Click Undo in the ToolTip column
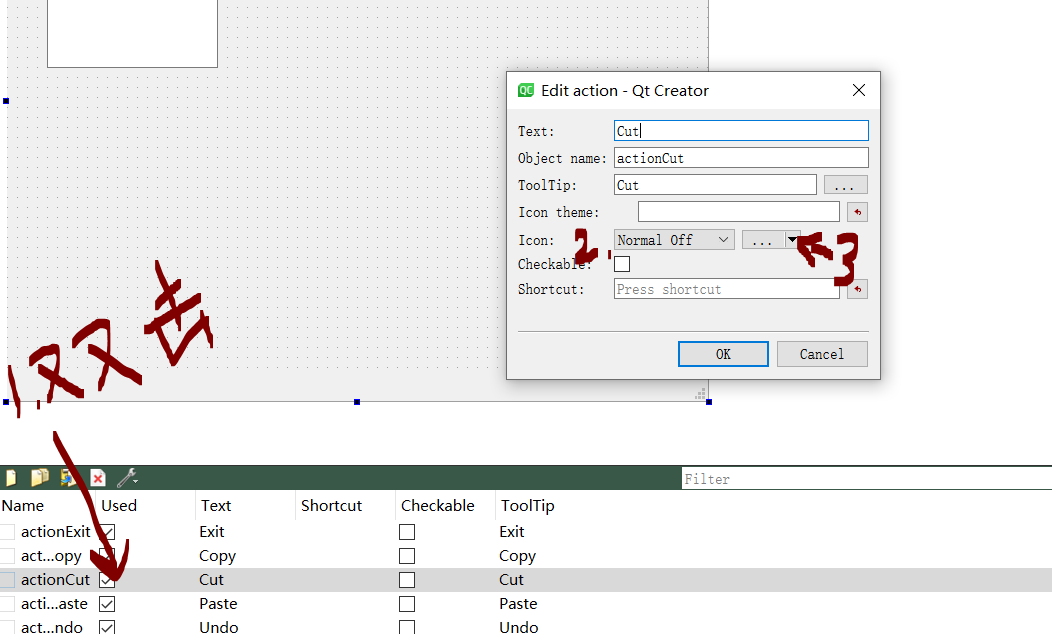This screenshot has width=1052, height=634. (519, 627)
